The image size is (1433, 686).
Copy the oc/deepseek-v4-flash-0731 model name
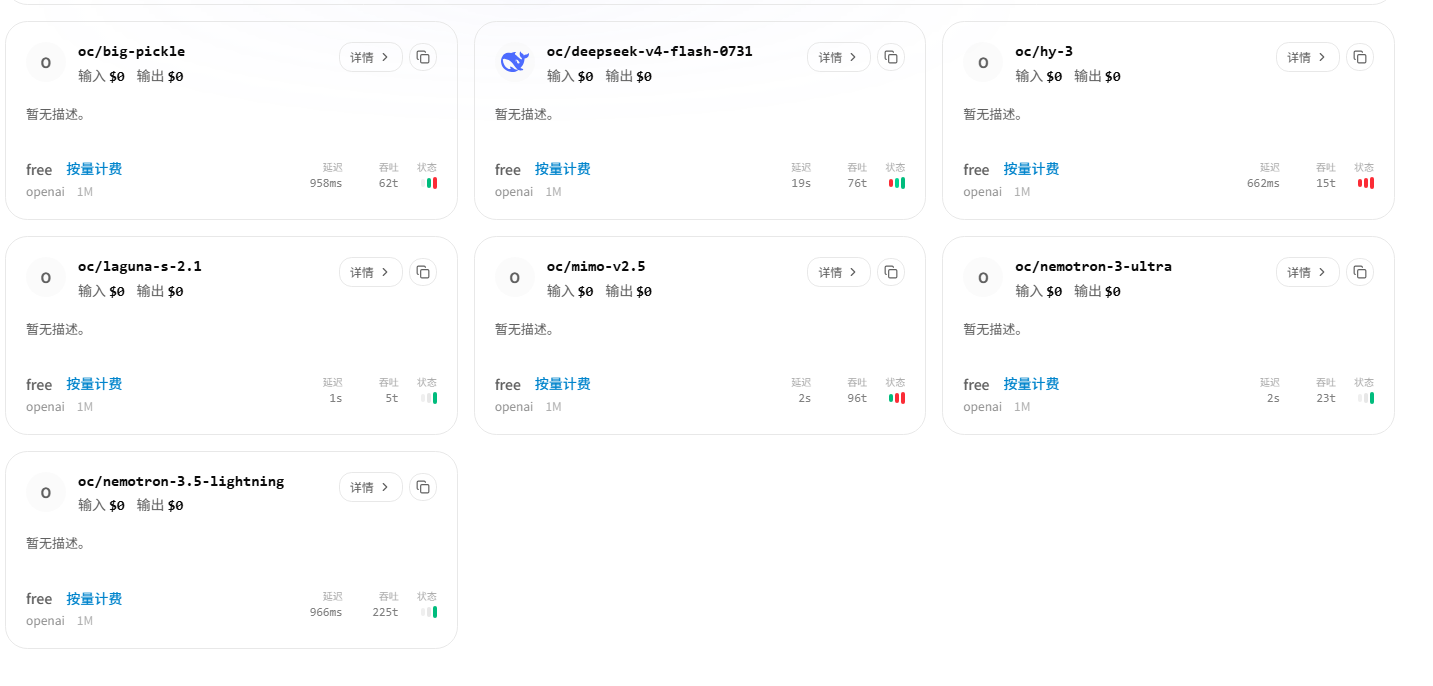(x=891, y=57)
